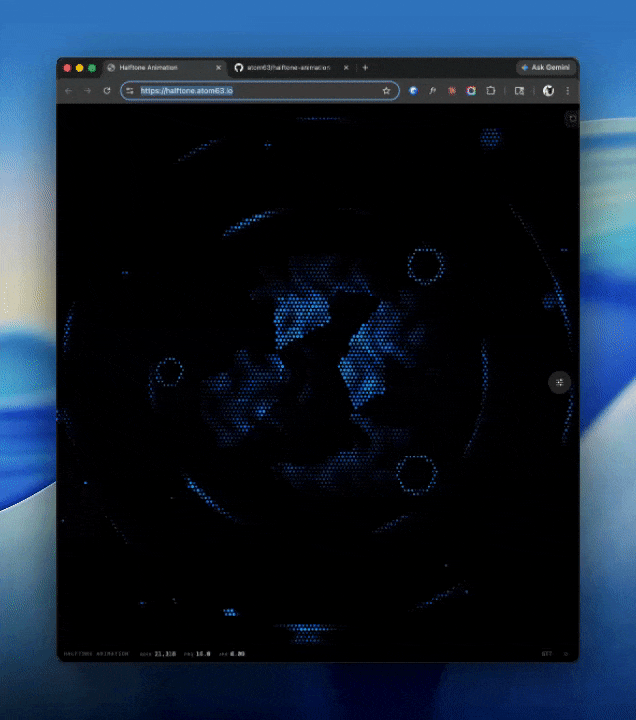The width and height of the screenshot is (636, 720).
Task: Click the dots count value 21,318
Action: pyautogui.click(x=165, y=654)
